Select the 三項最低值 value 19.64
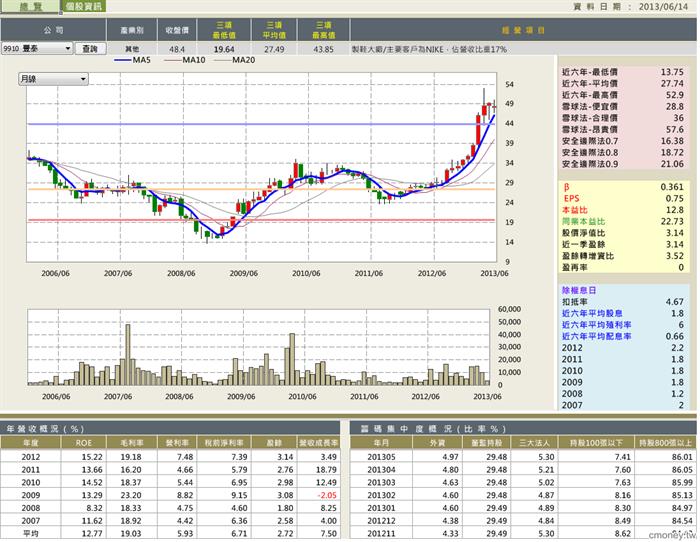 point(224,49)
